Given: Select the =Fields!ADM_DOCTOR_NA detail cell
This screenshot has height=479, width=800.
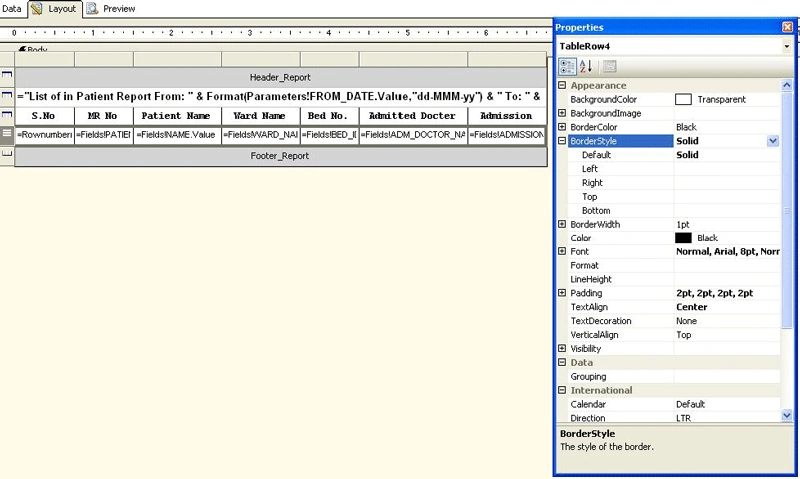Looking at the screenshot, I should (x=413, y=135).
